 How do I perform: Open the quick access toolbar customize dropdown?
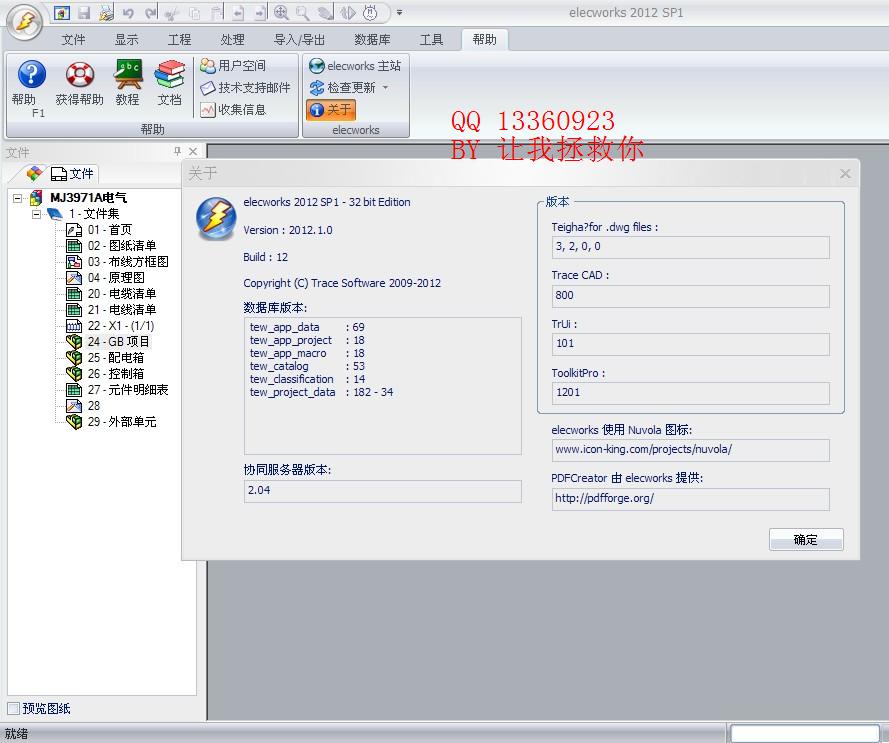[x=399, y=12]
